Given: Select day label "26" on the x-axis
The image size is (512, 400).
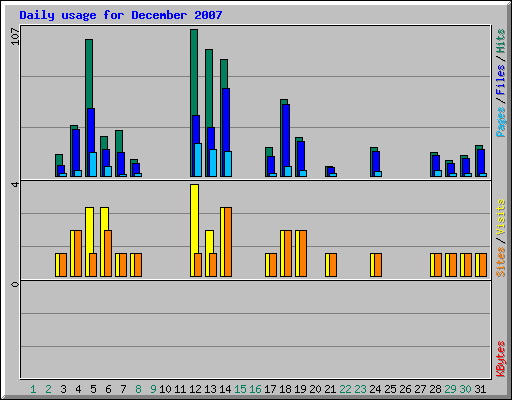Looking at the screenshot, I should [x=405, y=389].
